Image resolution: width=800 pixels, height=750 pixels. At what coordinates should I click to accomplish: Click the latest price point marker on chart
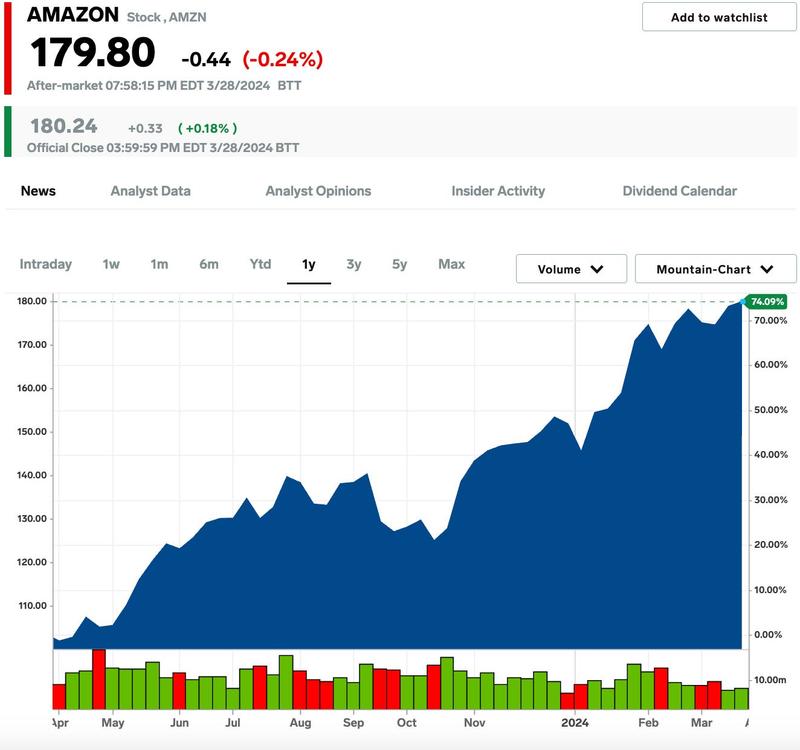[x=742, y=302]
